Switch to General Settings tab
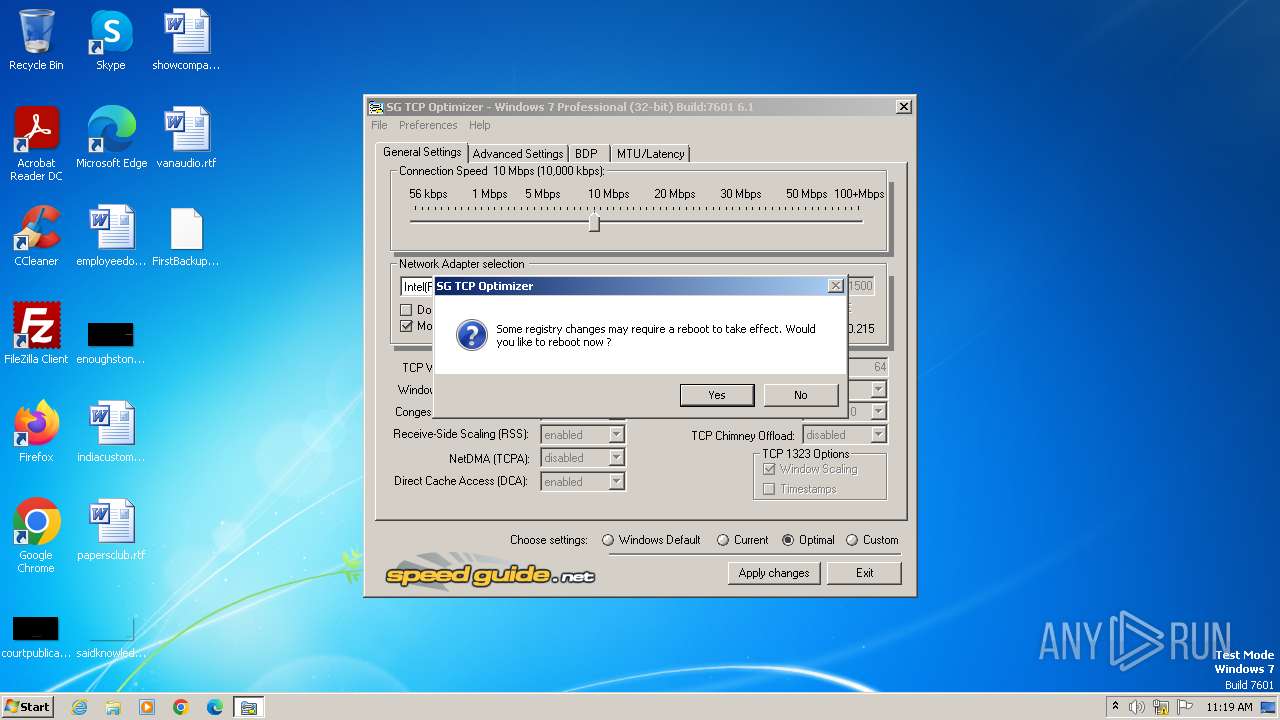Screen dimensions: 1280x720 coord(422,152)
